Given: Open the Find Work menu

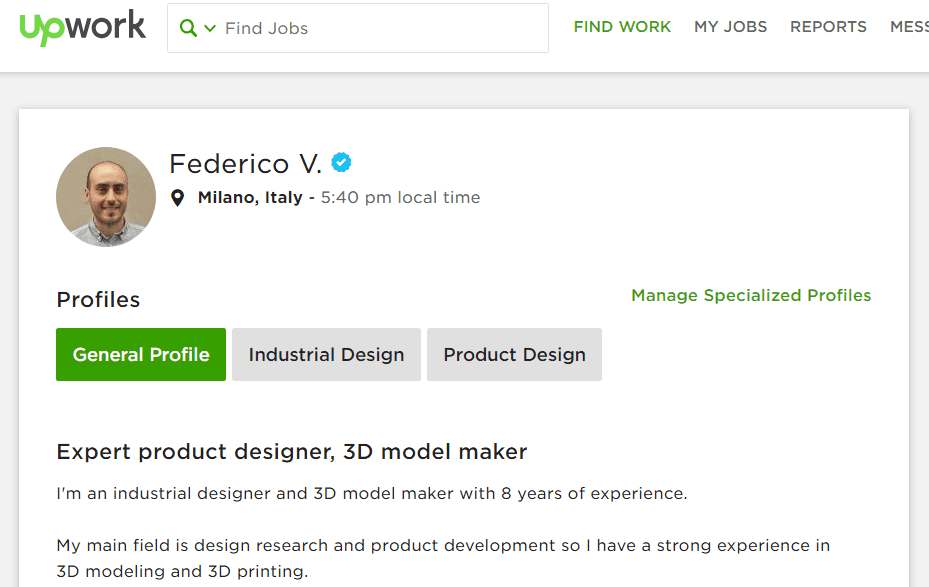Looking at the screenshot, I should [x=622, y=27].
